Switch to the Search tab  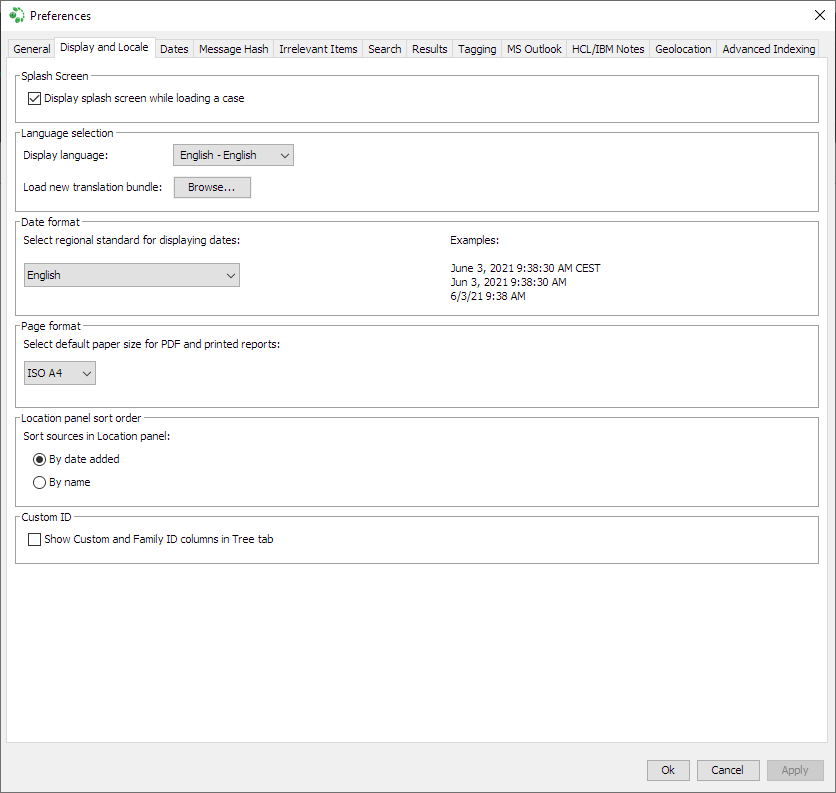pyautogui.click(x=384, y=48)
